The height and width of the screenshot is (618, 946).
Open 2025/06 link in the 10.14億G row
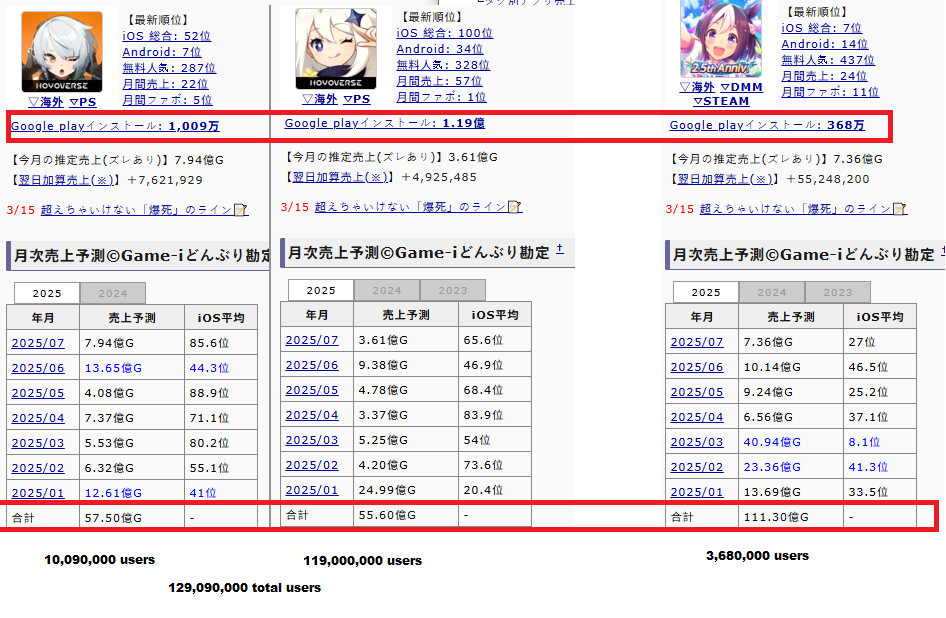[x=696, y=367]
